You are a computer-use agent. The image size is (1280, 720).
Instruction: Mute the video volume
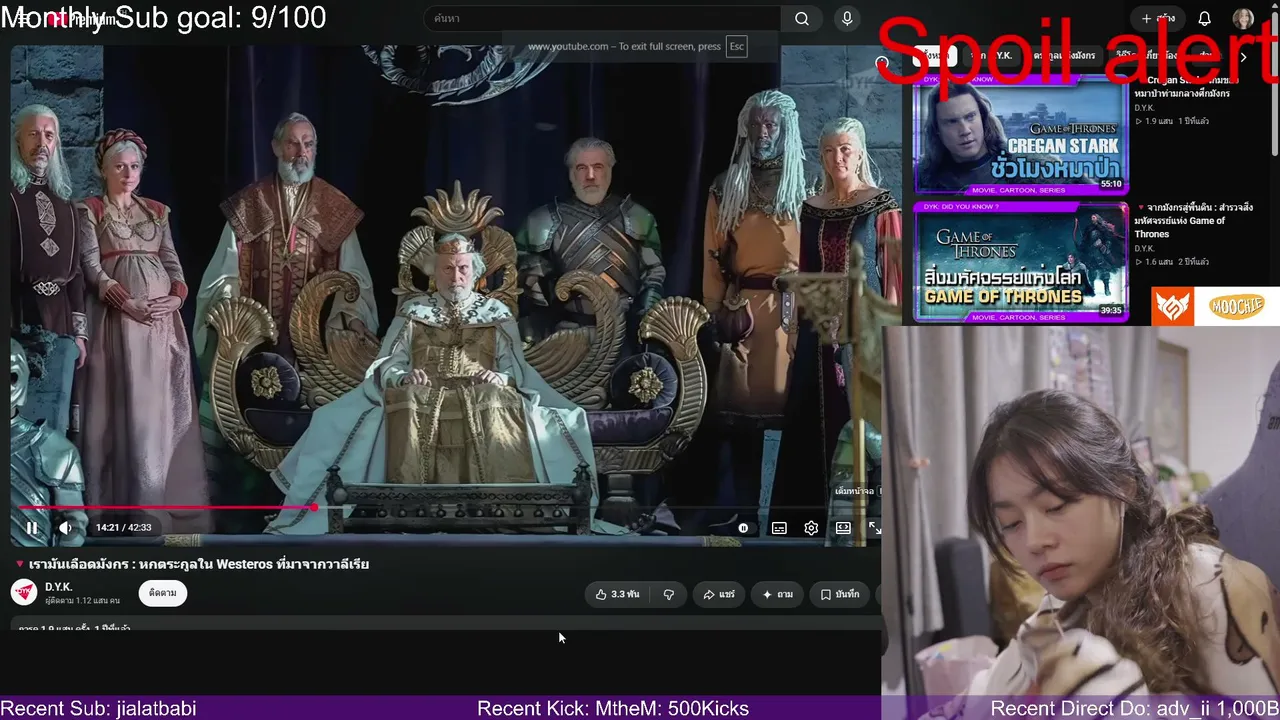tap(65, 528)
